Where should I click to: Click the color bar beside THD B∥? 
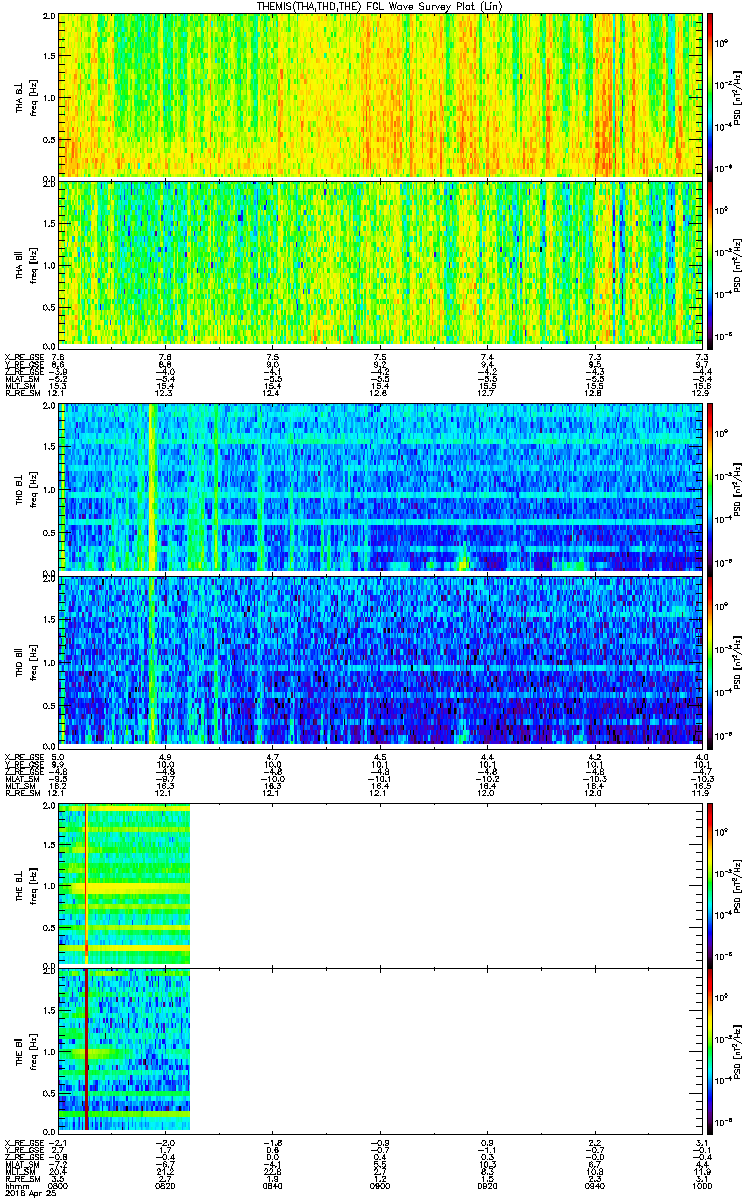click(711, 660)
